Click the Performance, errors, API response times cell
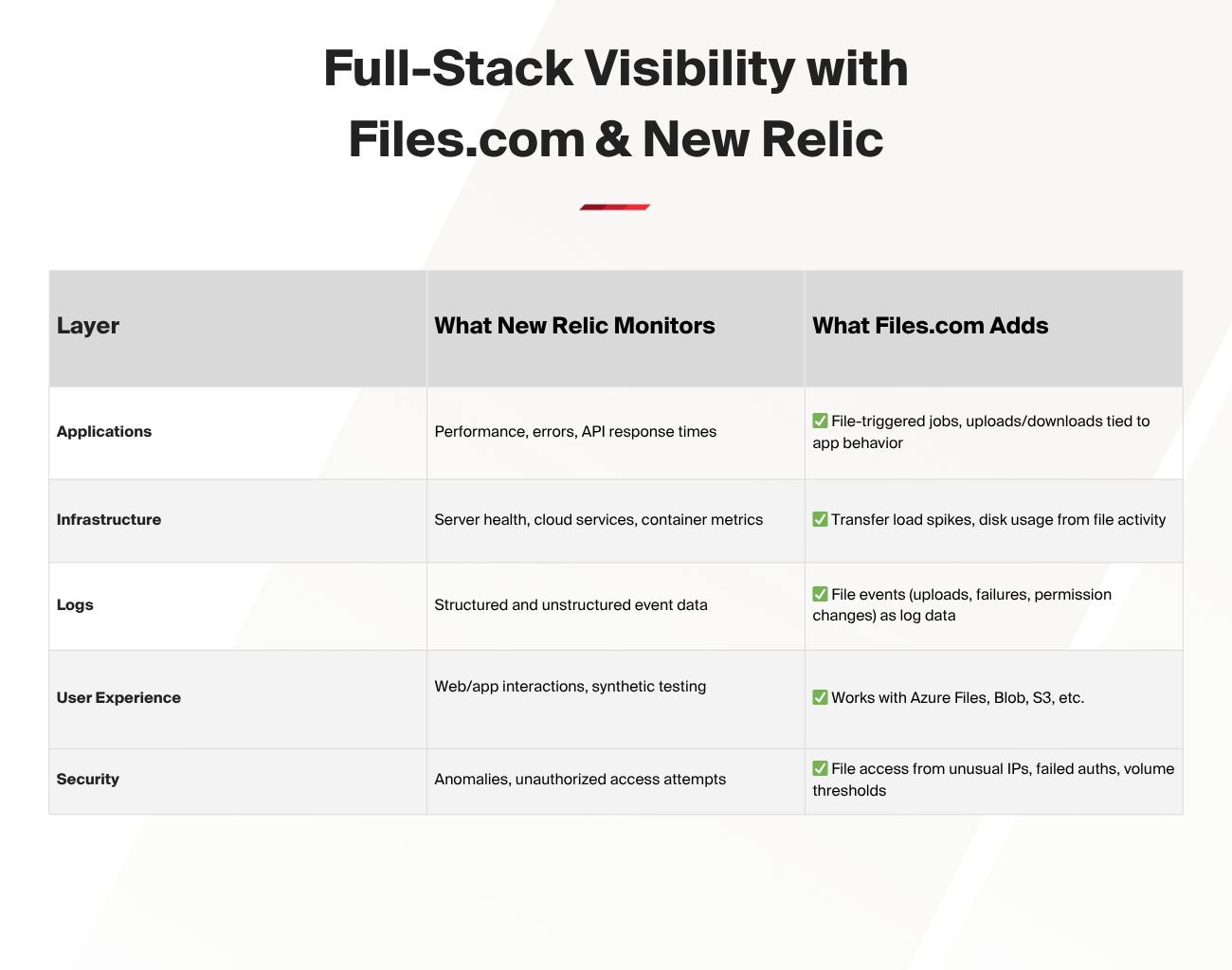Image resolution: width=1232 pixels, height=970 pixels. [575, 431]
